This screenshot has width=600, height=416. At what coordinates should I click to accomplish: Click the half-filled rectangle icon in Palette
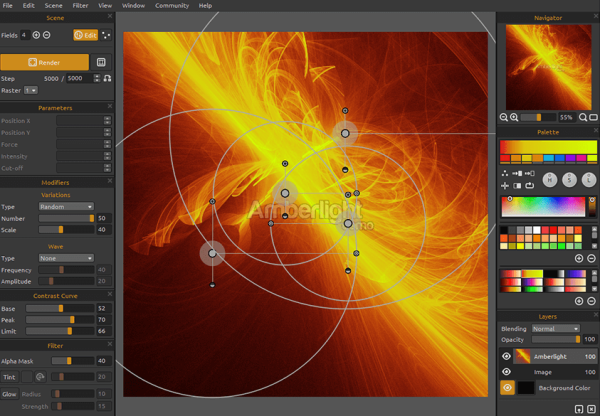point(517,186)
